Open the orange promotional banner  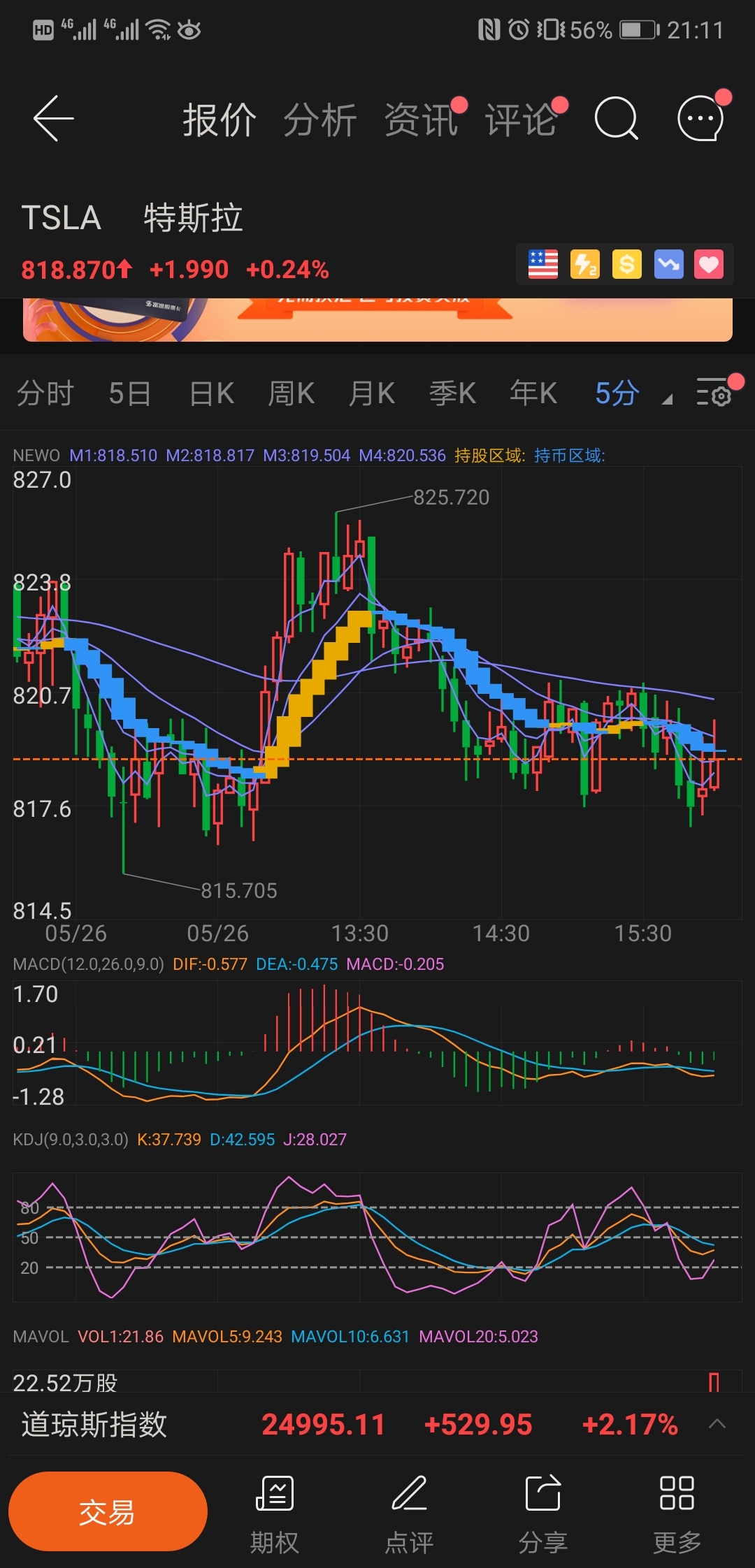click(x=377, y=319)
